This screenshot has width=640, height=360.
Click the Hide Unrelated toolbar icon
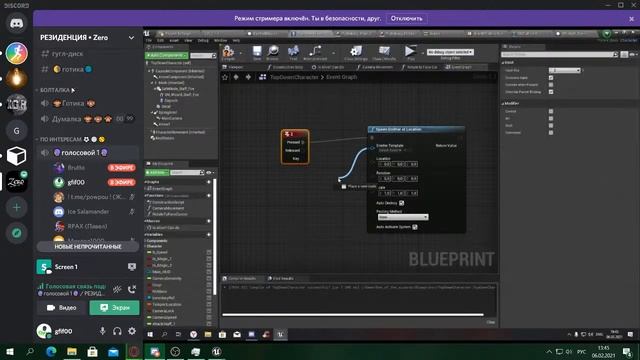pos(315,52)
